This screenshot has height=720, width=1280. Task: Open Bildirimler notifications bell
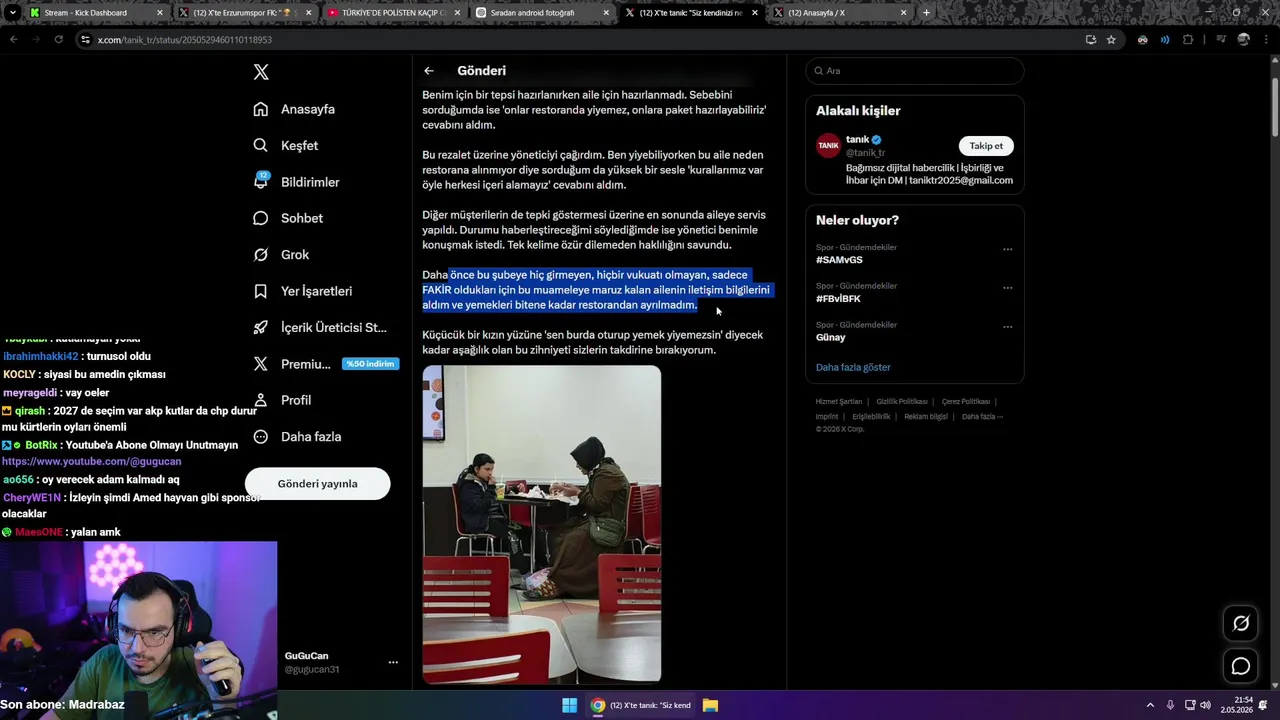(261, 182)
